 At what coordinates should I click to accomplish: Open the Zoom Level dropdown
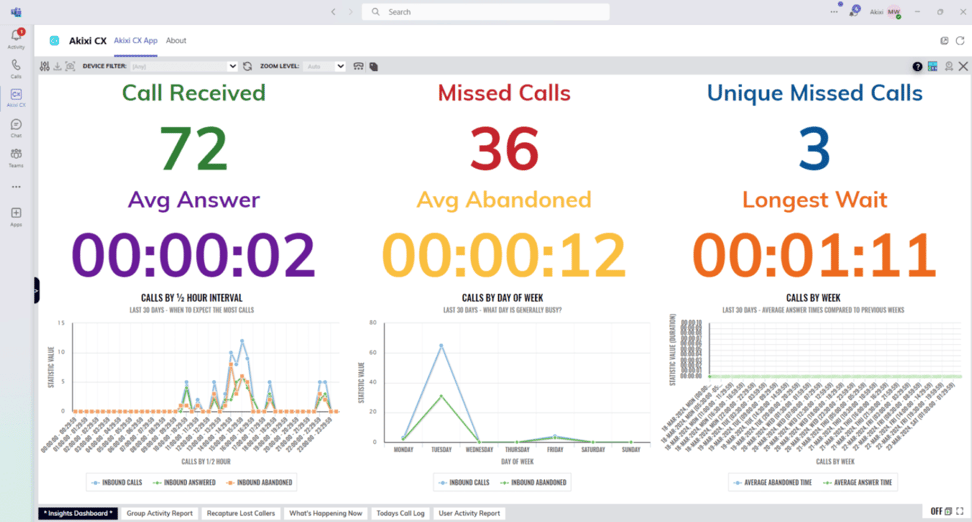click(340, 66)
